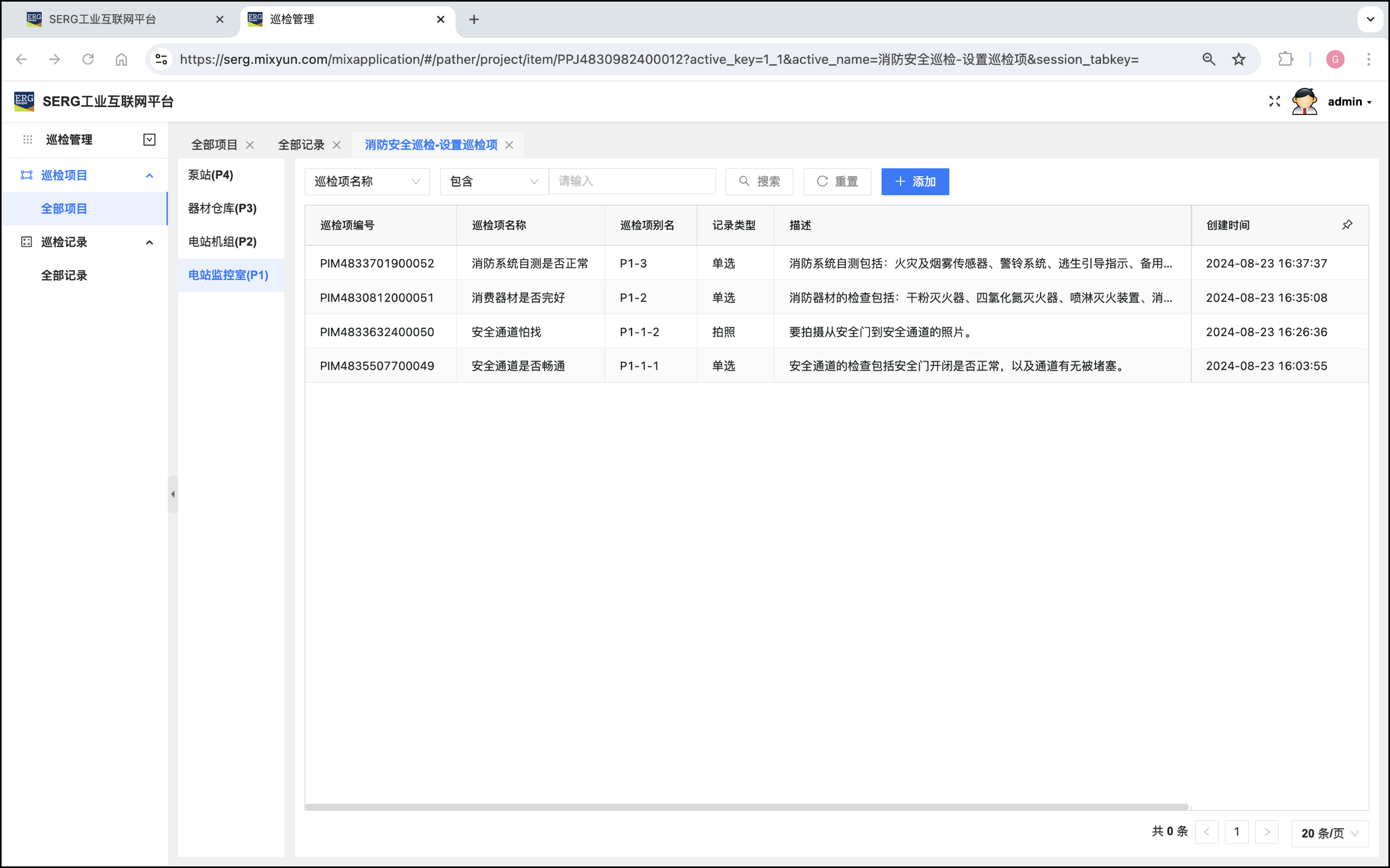
Task: Open the 包含 condition dropdown
Action: pyautogui.click(x=494, y=181)
